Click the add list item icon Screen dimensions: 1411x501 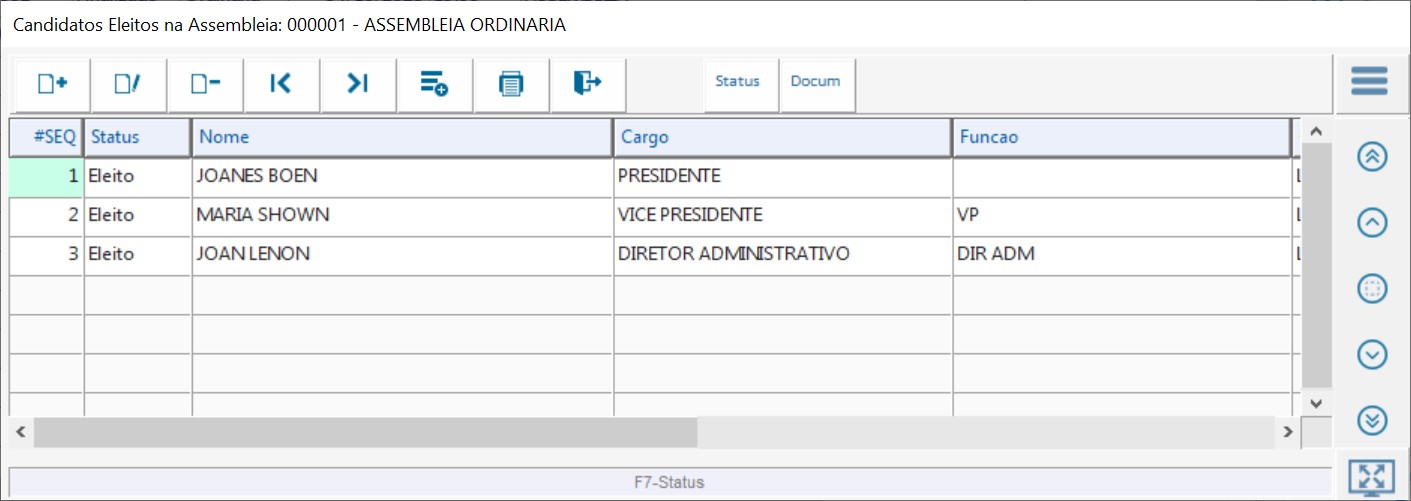[434, 84]
